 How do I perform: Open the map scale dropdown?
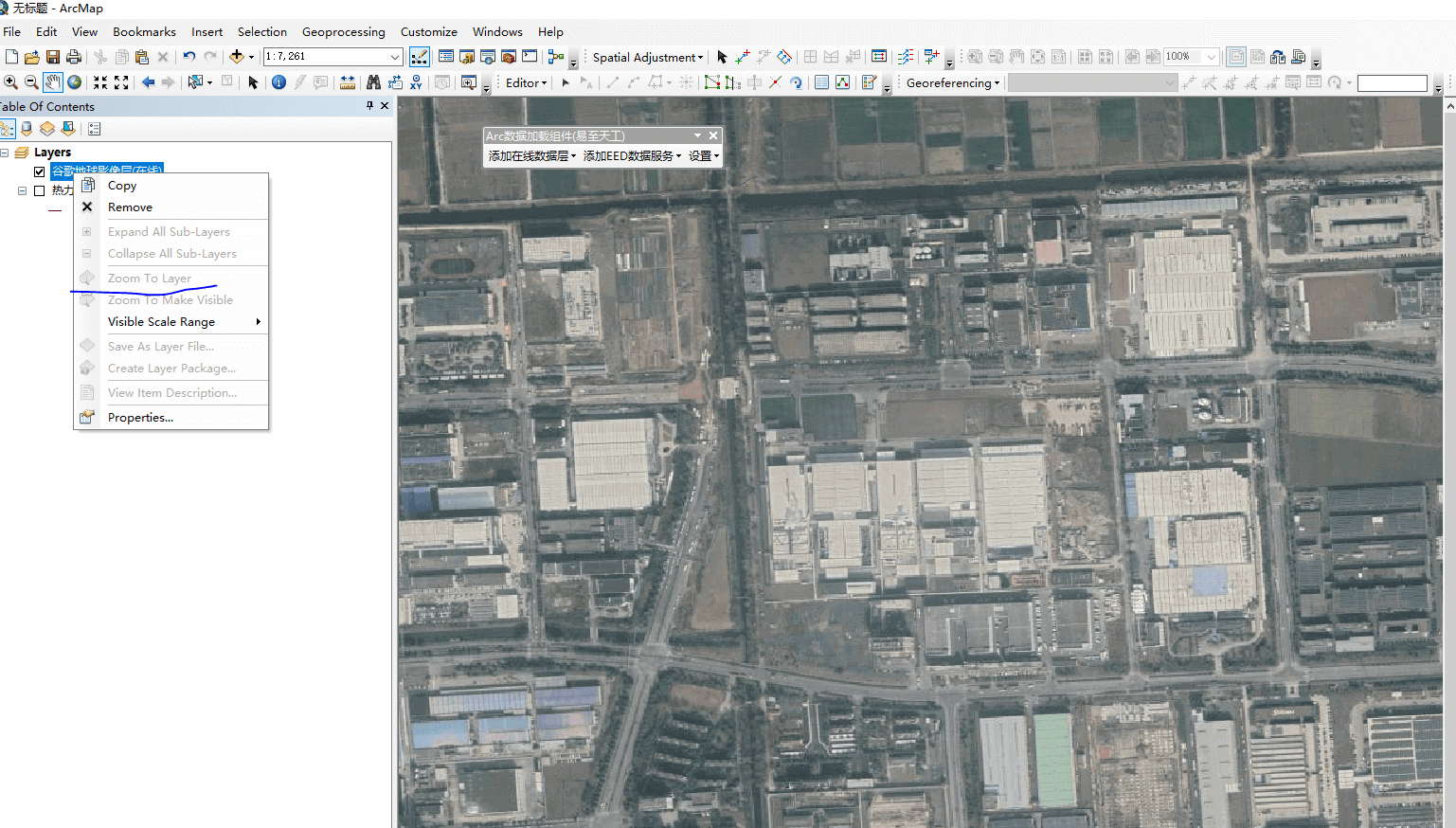pyautogui.click(x=395, y=57)
